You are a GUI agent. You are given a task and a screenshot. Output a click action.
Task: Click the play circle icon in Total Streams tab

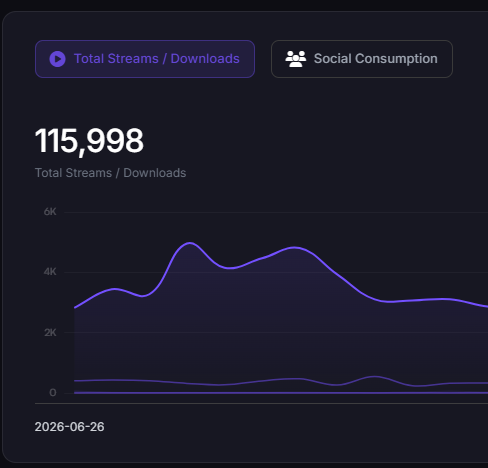tap(57, 59)
